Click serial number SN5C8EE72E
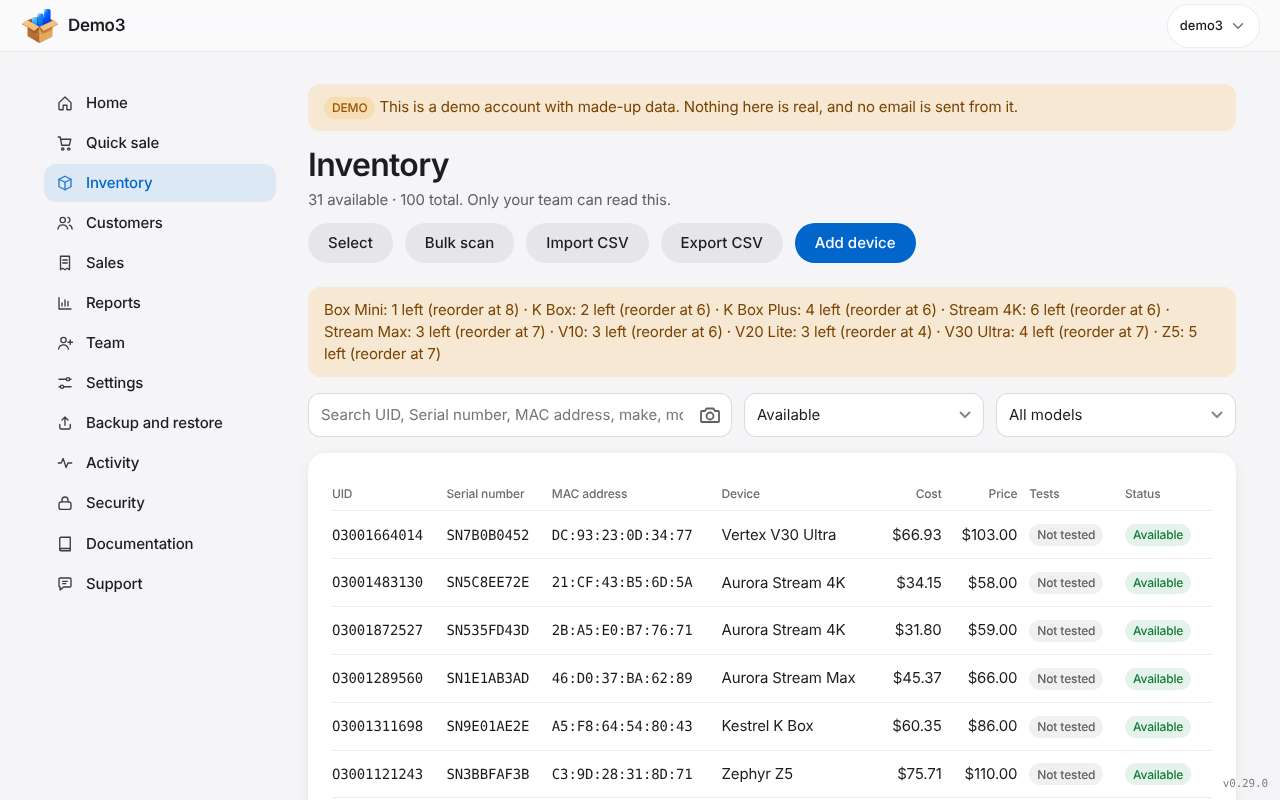The height and width of the screenshot is (800, 1280). tap(488, 583)
